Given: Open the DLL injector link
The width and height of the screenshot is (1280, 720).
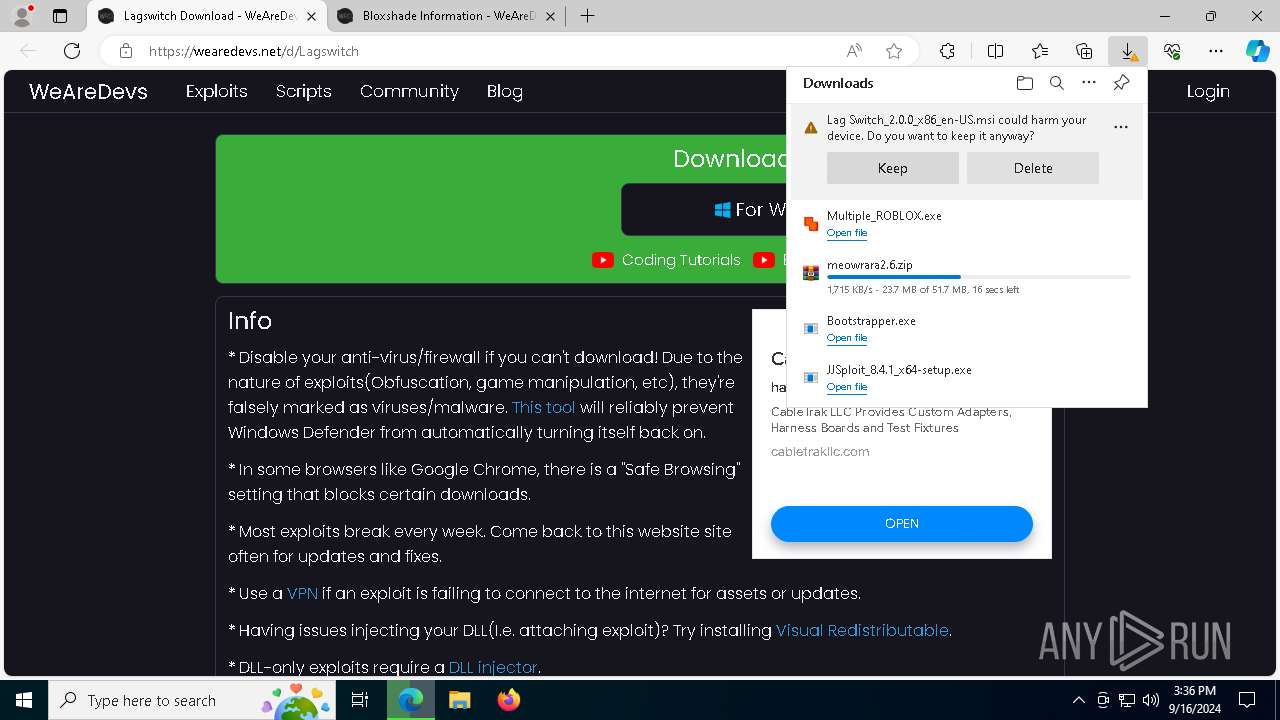Looking at the screenshot, I should (493, 667).
